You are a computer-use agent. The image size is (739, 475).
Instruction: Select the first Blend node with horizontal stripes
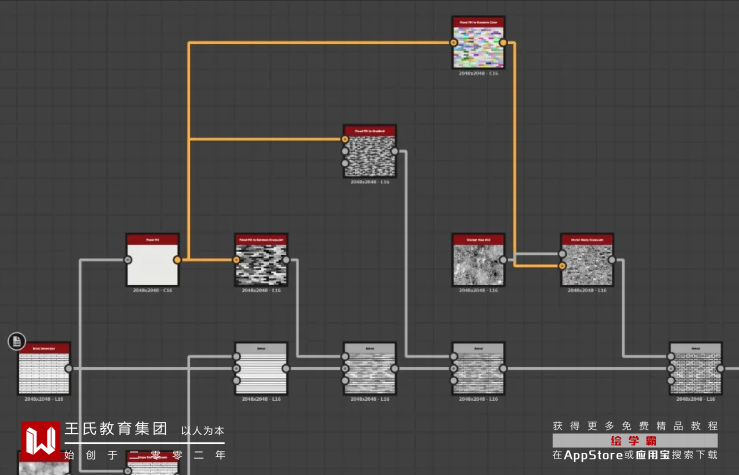(261, 369)
